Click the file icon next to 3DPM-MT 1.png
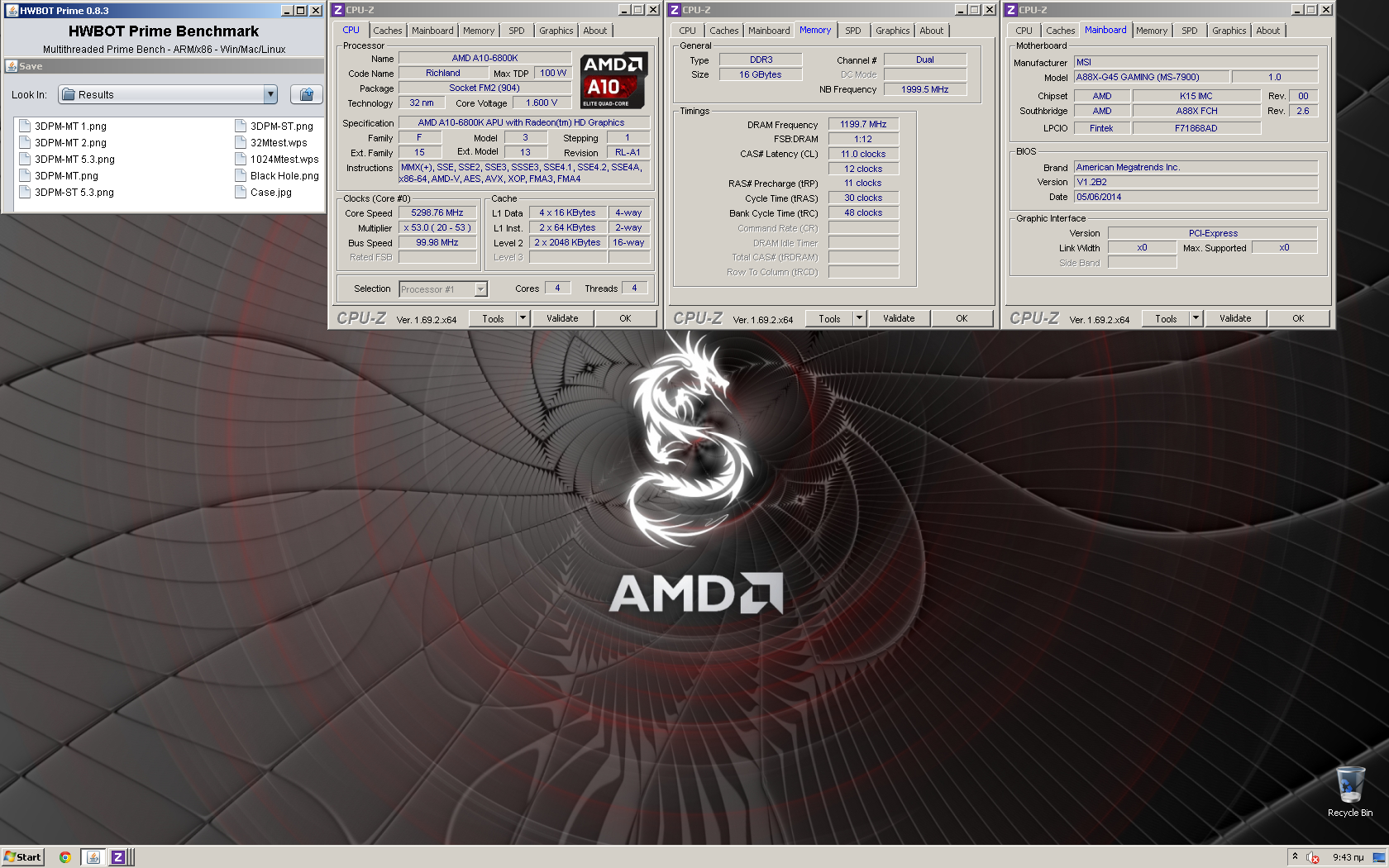 point(25,126)
